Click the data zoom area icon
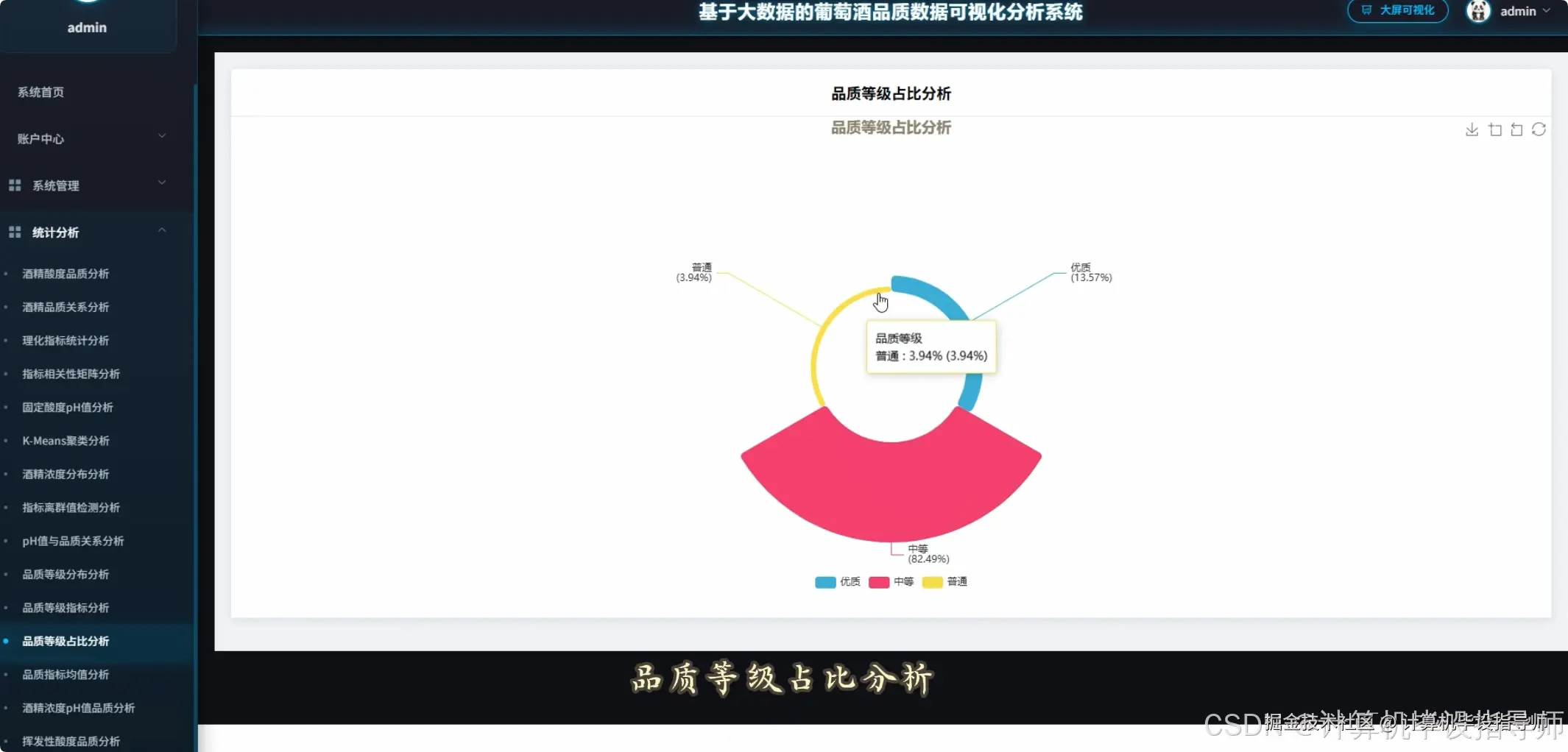The image size is (1568, 752). point(1495,130)
